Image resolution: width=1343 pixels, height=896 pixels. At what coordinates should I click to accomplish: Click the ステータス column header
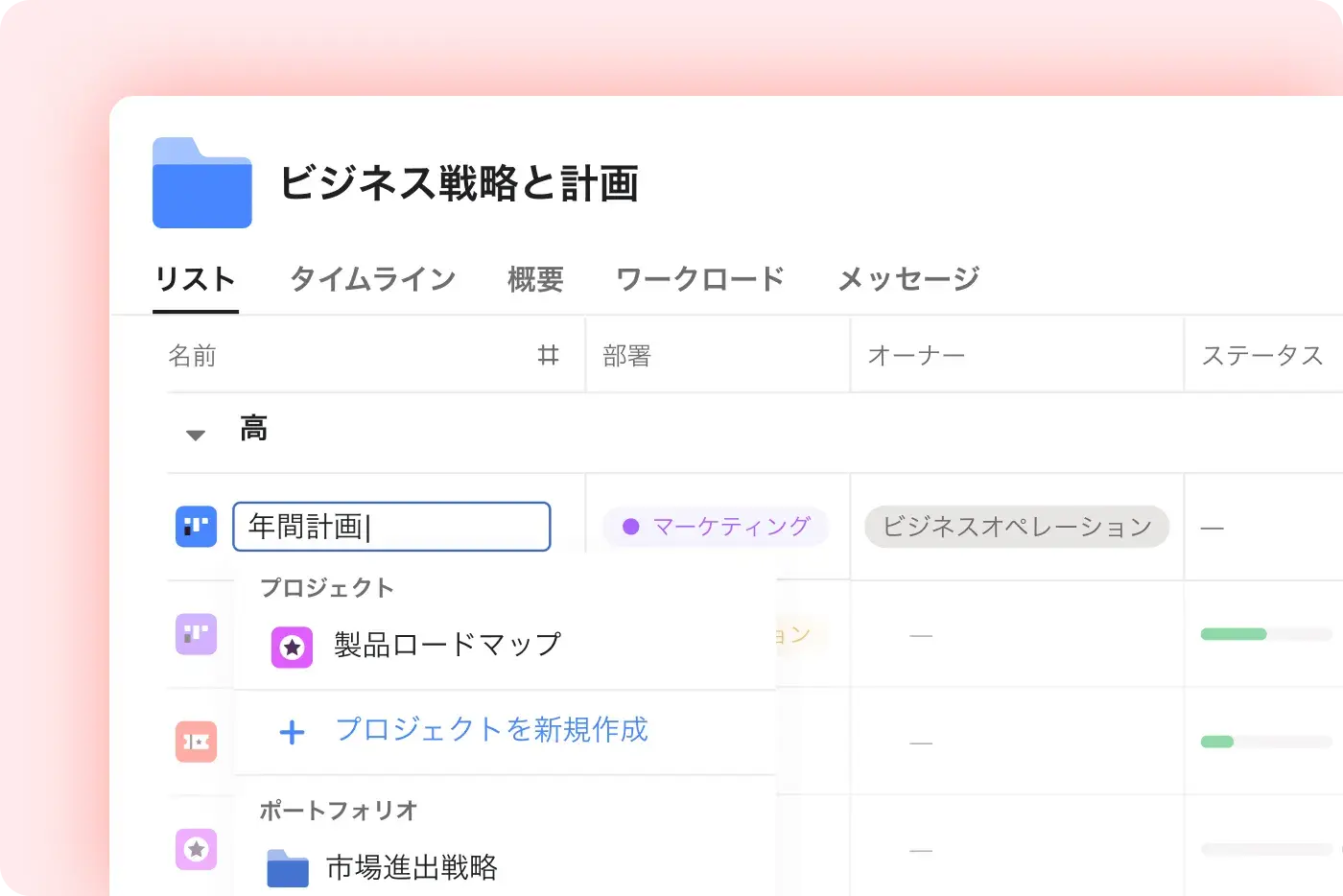pos(1262,356)
